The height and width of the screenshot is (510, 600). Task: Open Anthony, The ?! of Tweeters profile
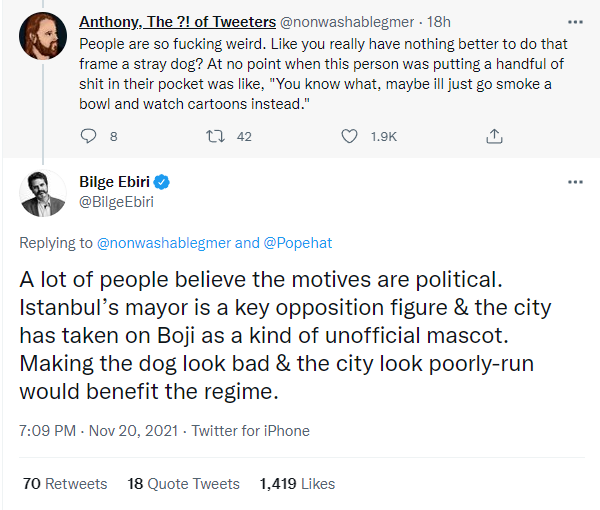(x=176, y=20)
